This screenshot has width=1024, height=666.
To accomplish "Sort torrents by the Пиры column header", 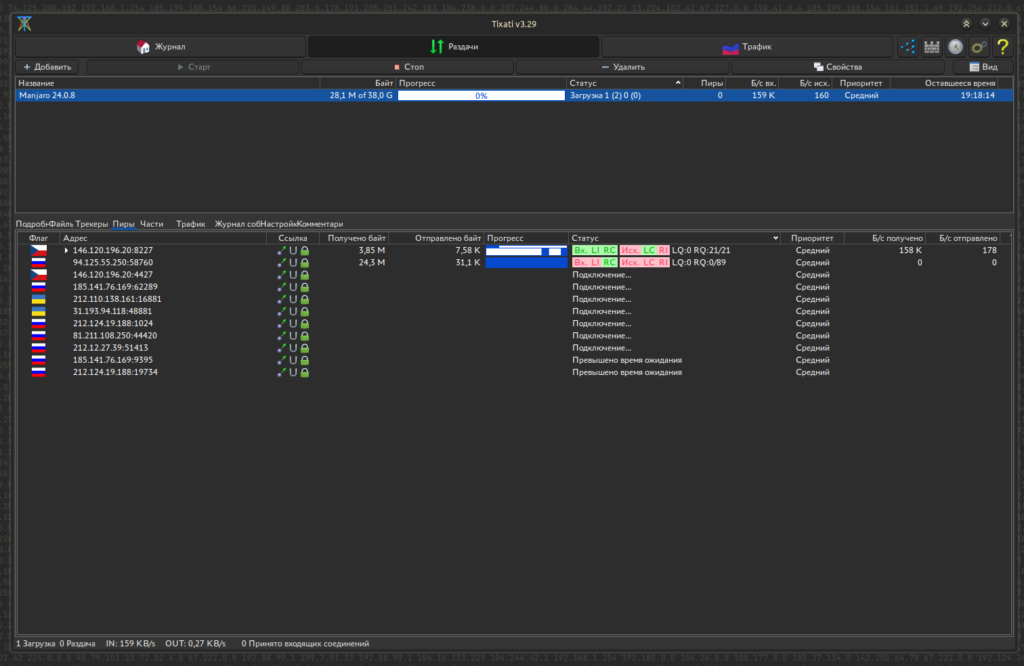I will tap(706, 83).
